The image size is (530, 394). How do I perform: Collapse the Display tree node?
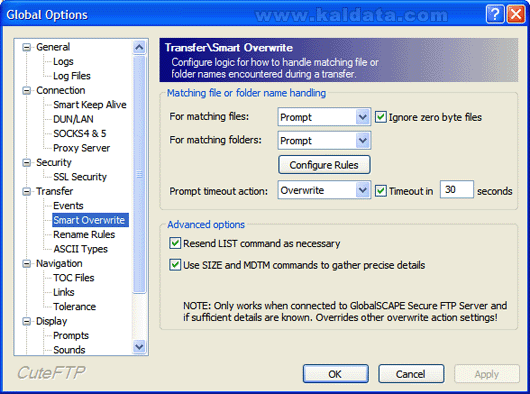pyautogui.click(x=26, y=321)
